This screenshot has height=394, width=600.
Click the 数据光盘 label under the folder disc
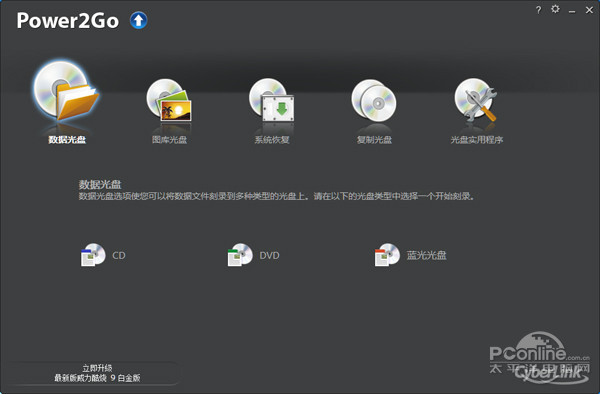(67, 140)
